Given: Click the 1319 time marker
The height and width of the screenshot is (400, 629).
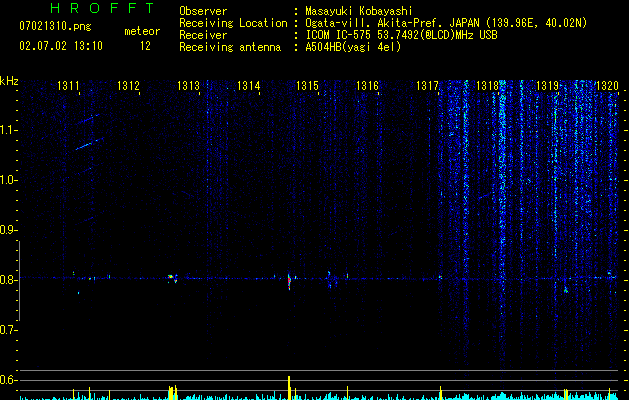Looking at the screenshot, I should [547, 86].
